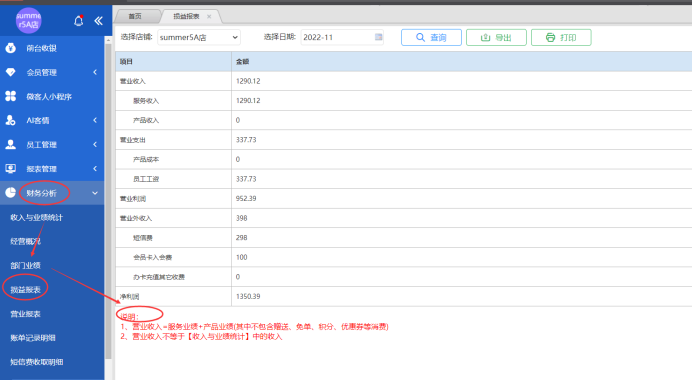The image size is (692, 380).
Task: Collapse the sidebar with double-chevron icon
Action: (98, 21)
